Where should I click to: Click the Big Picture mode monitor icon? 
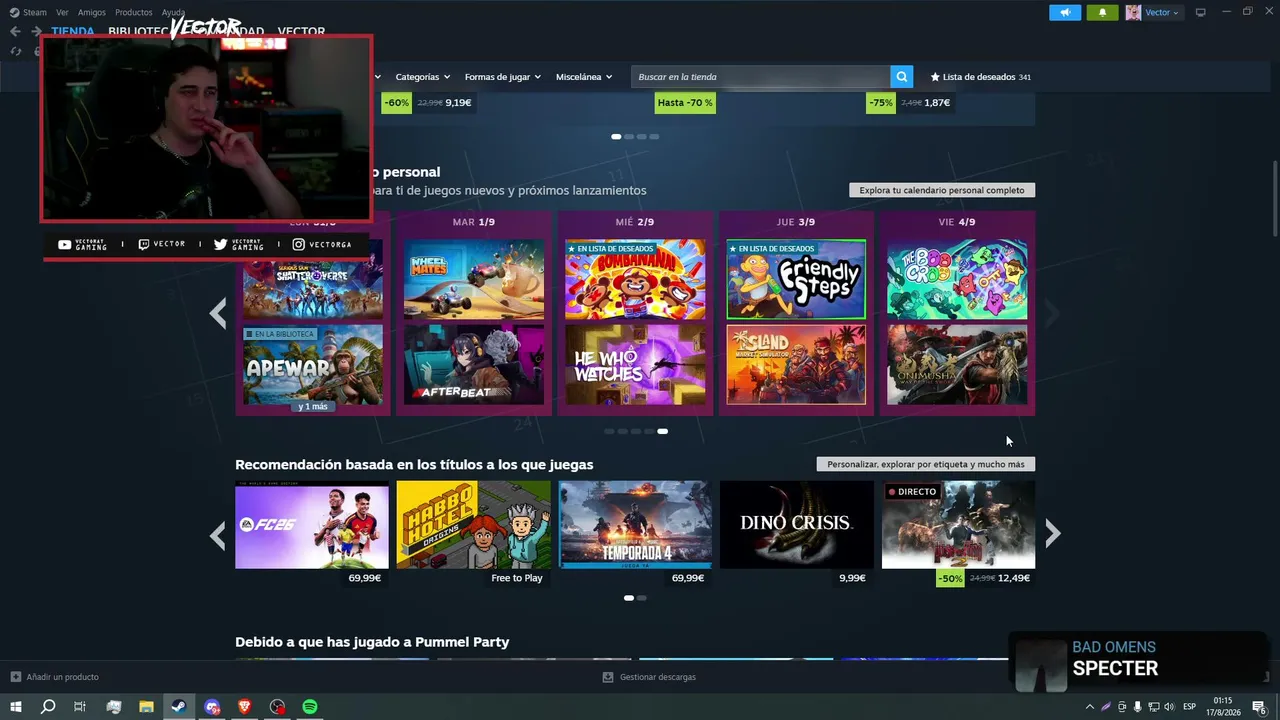pos(1200,13)
